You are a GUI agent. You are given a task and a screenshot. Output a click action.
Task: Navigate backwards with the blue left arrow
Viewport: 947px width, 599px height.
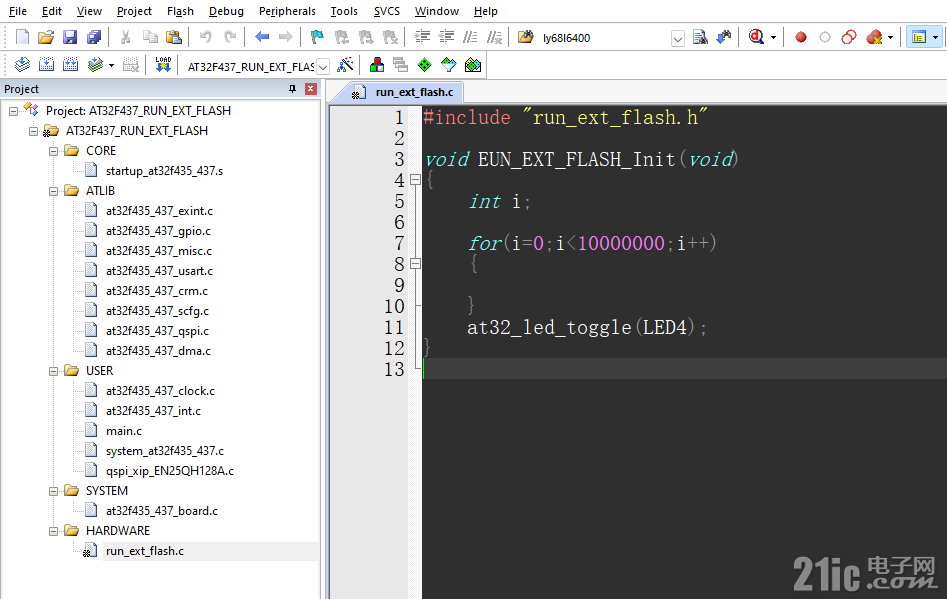click(262, 37)
